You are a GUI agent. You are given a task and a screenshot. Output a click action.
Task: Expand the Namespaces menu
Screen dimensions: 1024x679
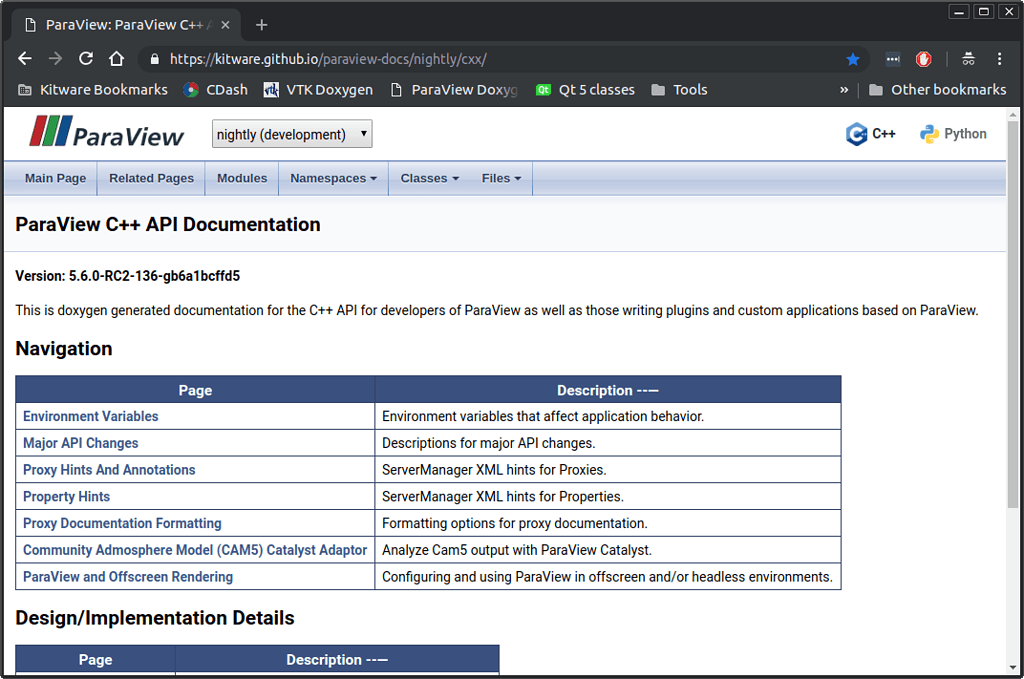pyautogui.click(x=334, y=178)
